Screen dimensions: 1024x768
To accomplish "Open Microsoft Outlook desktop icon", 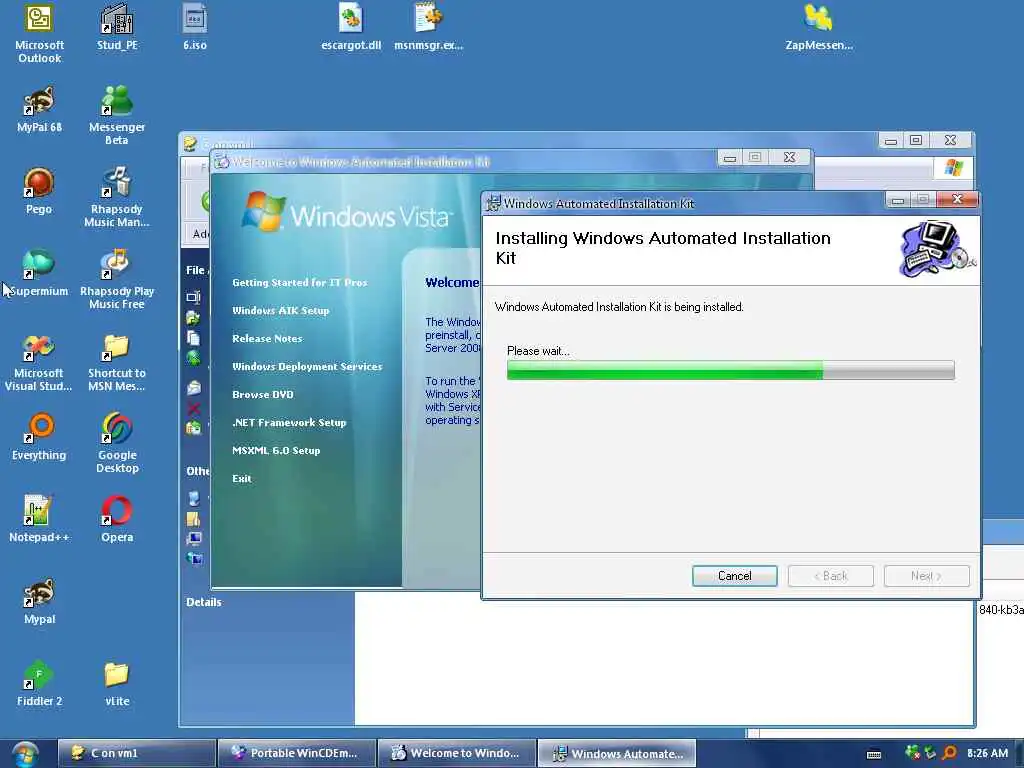I will pyautogui.click(x=39, y=33).
